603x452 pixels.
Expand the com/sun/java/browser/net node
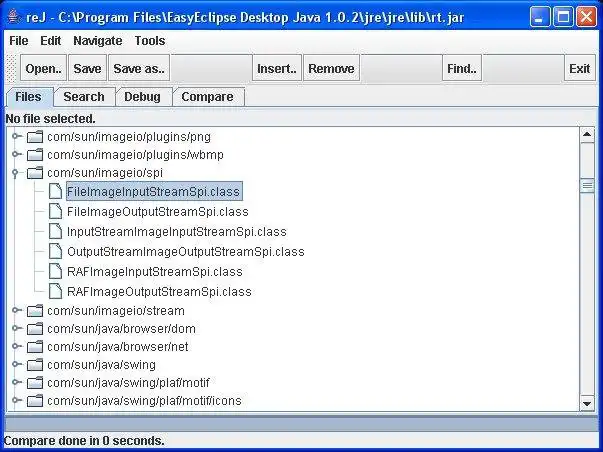tap(16, 346)
